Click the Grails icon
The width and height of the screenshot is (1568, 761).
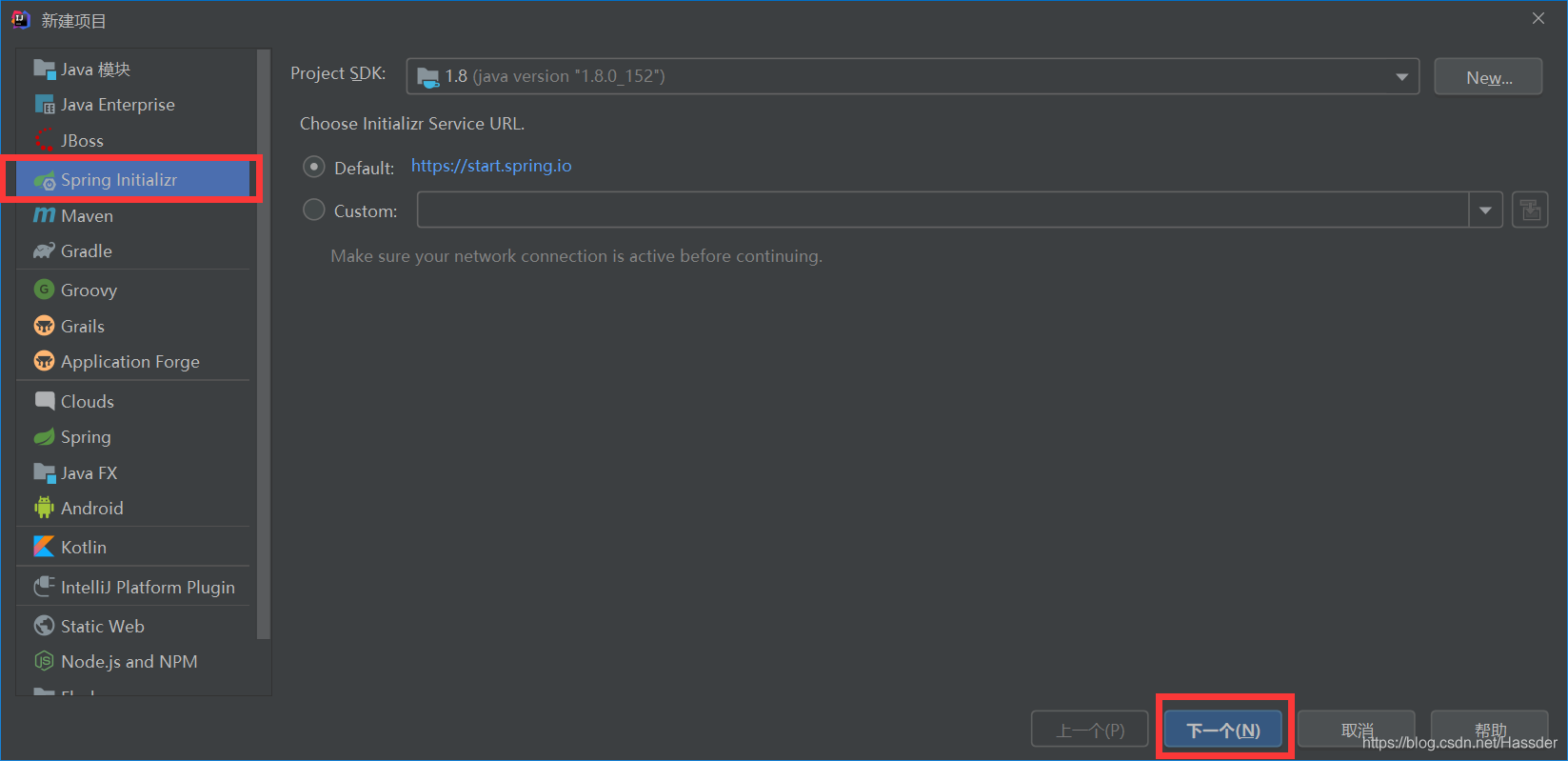pos(44,326)
